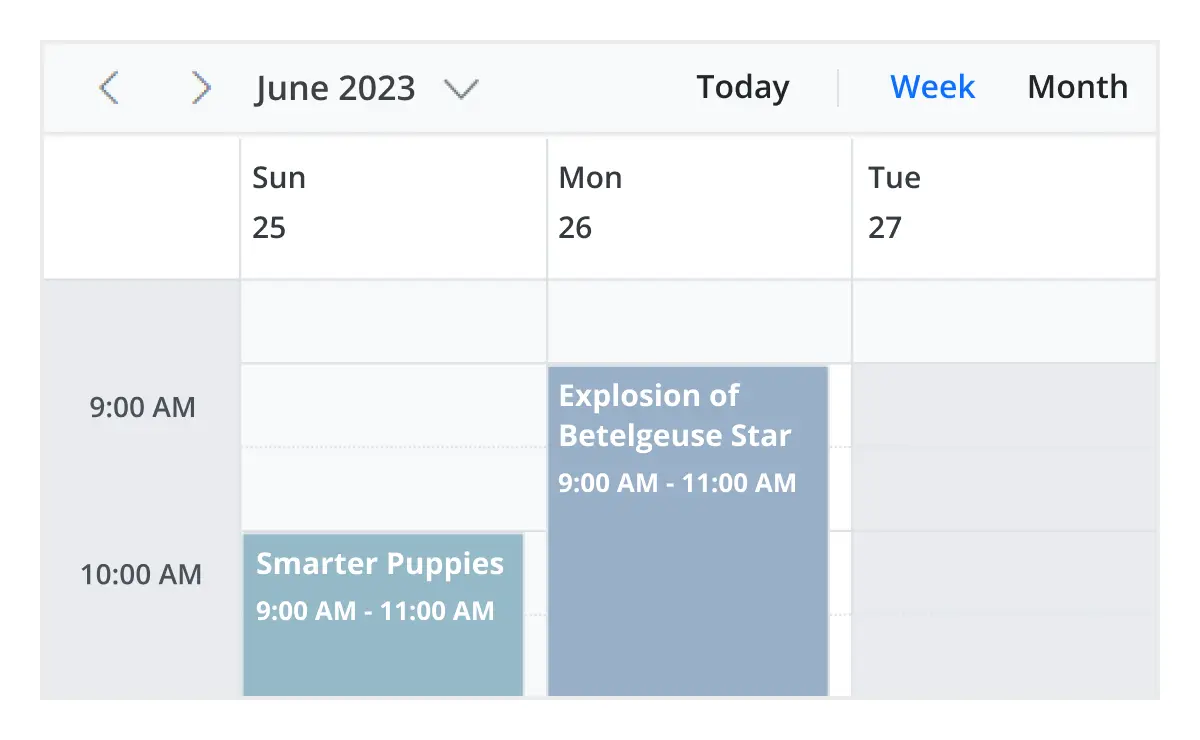Click the 9:00 AM time label
This screenshot has height=740, width=1200.
tap(140, 407)
